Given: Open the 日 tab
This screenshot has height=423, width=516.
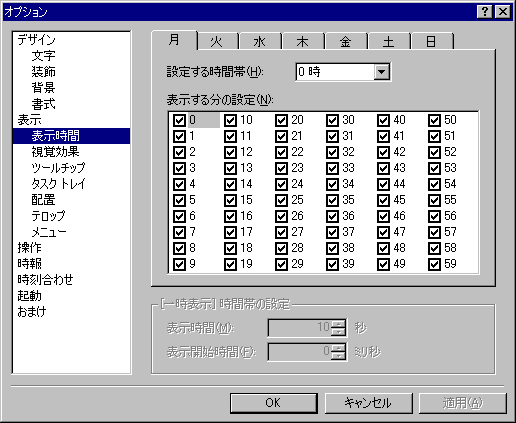Looking at the screenshot, I should [x=432, y=41].
